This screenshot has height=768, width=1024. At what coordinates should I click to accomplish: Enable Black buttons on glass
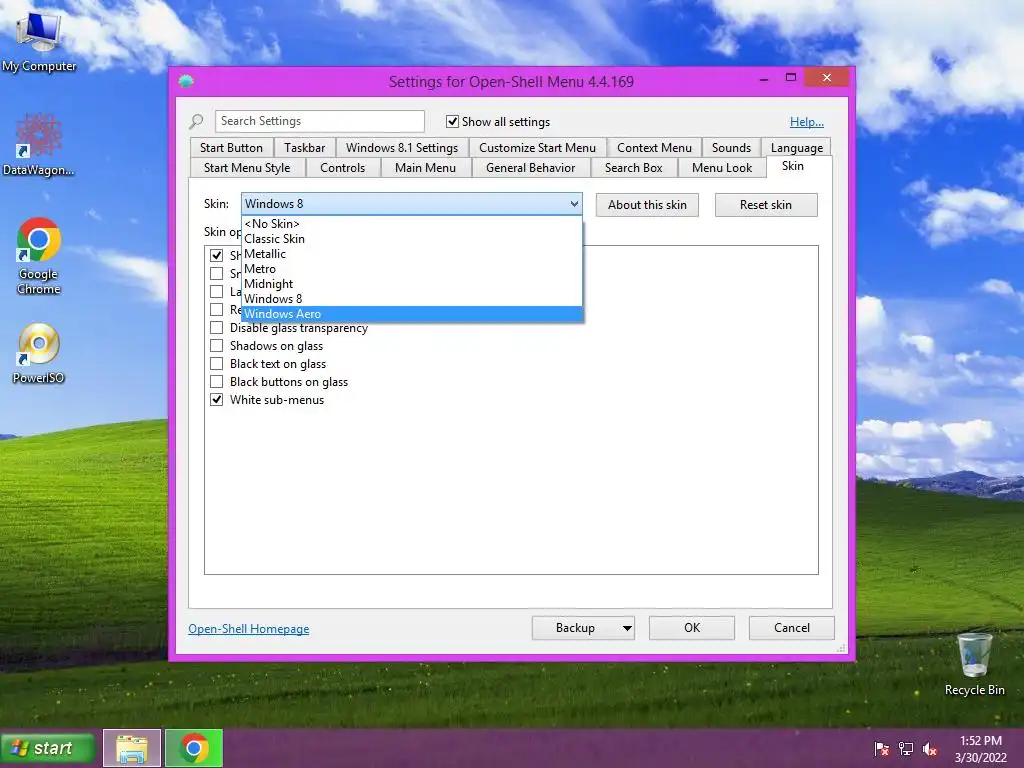tap(216, 382)
